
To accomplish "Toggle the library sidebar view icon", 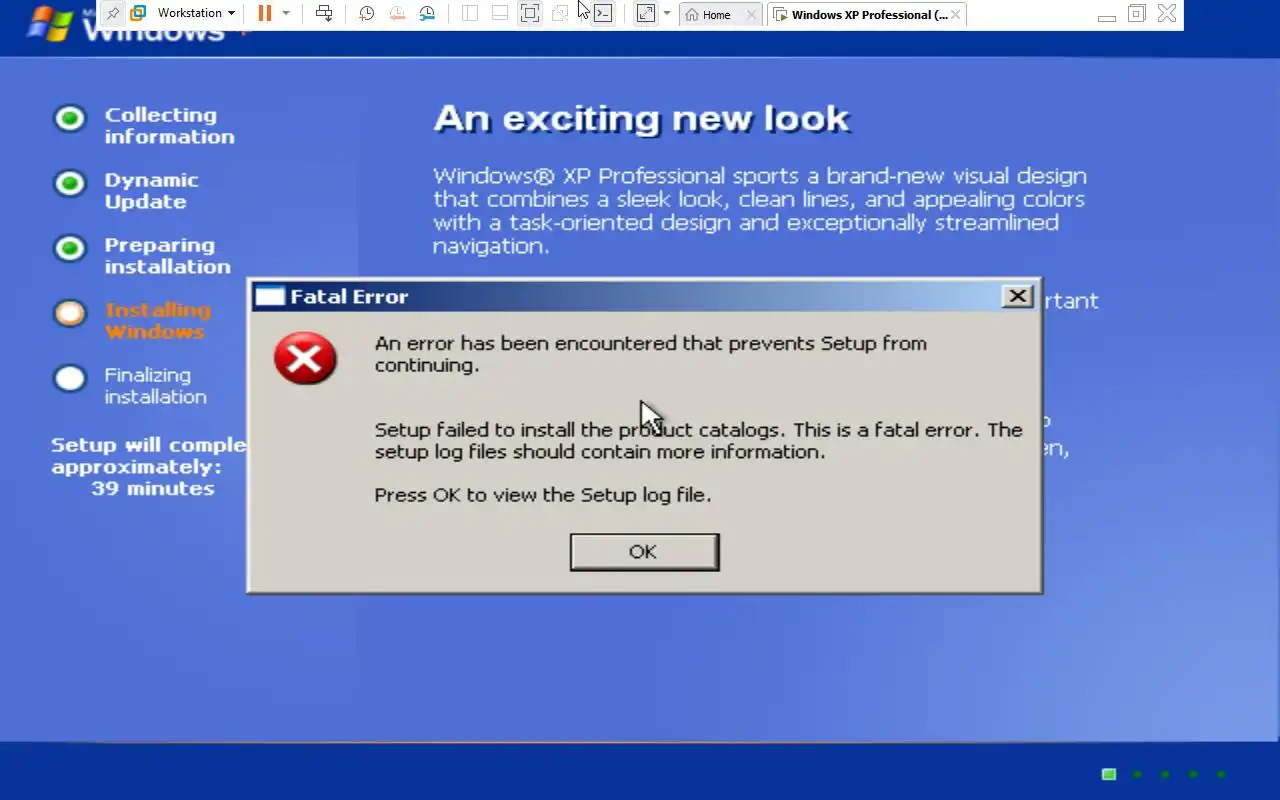I will [x=470, y=13].
